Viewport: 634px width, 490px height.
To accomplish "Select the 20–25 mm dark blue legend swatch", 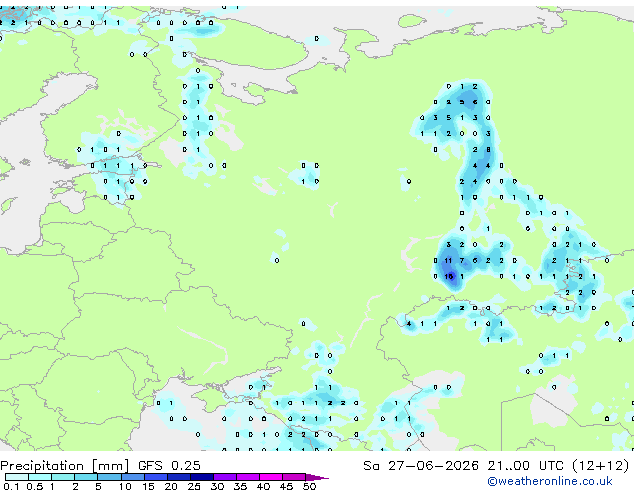I will [179, 477].
